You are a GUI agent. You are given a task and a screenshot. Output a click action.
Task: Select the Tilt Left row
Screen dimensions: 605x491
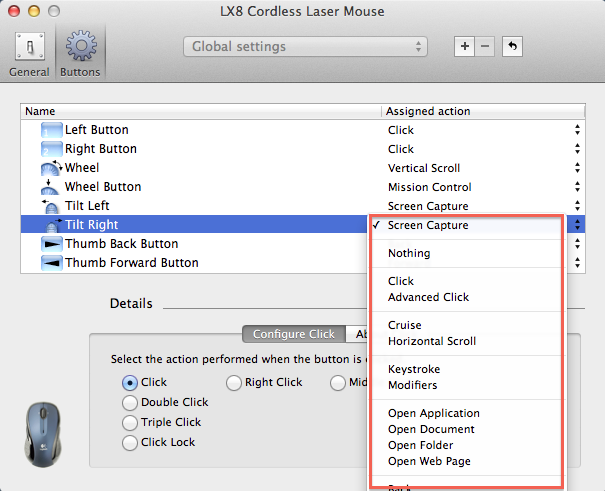pos(303,206)
